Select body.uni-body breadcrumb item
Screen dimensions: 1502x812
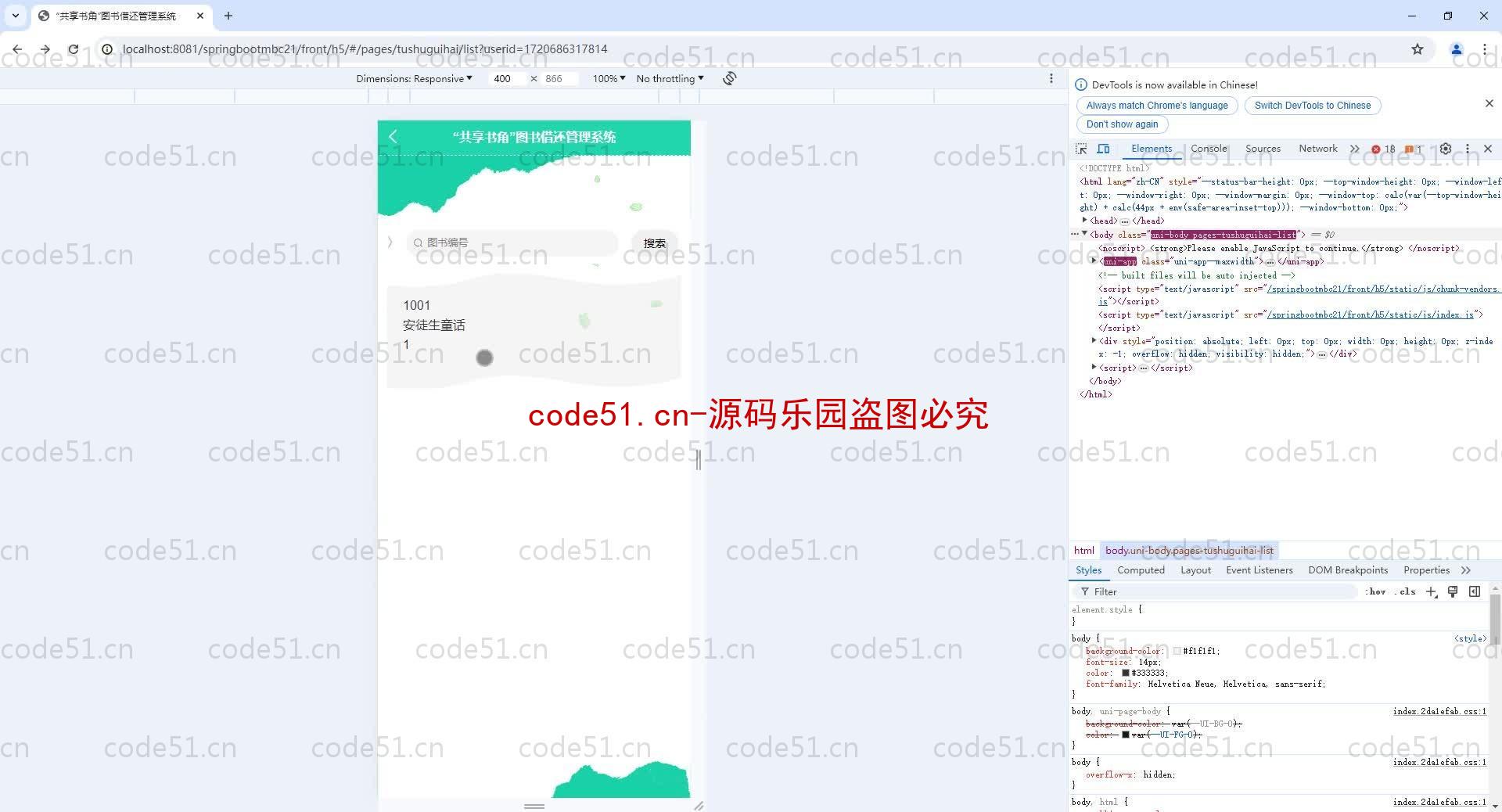click(1189, 551)
